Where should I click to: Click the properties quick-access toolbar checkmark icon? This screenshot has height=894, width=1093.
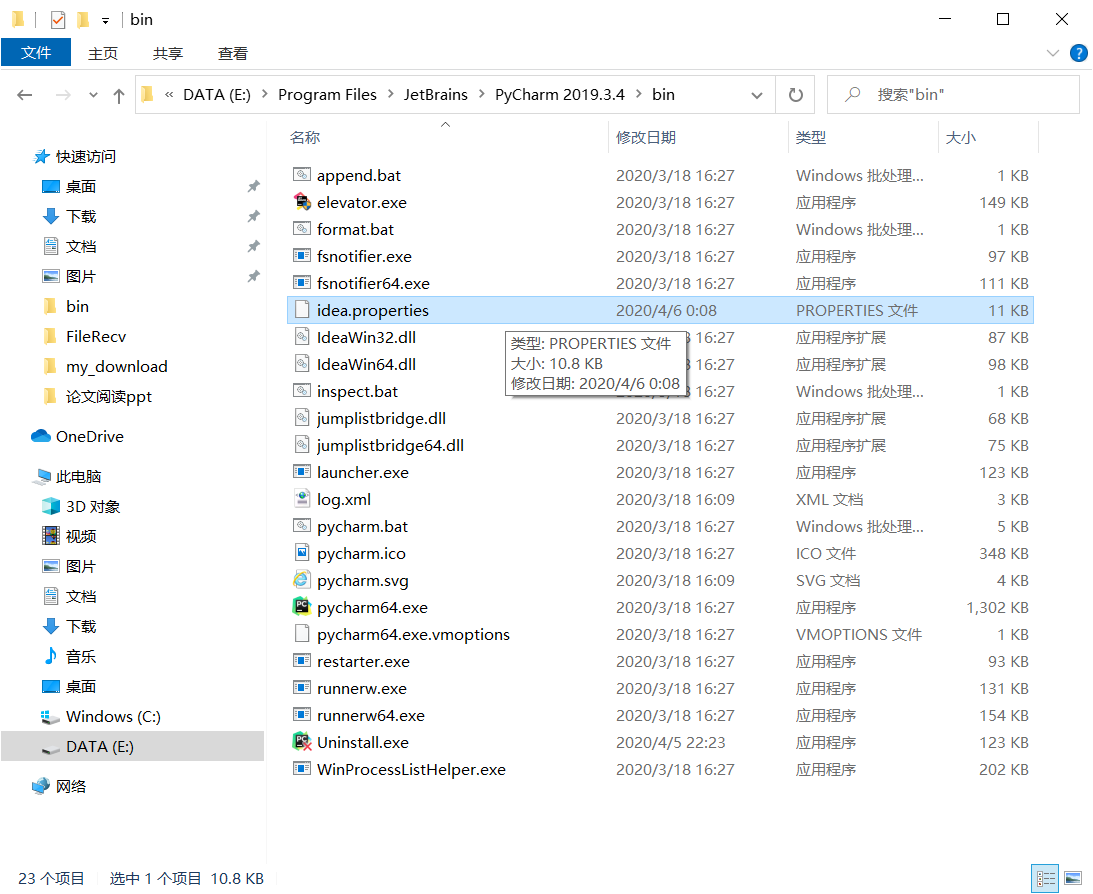(x=58, y=20)
